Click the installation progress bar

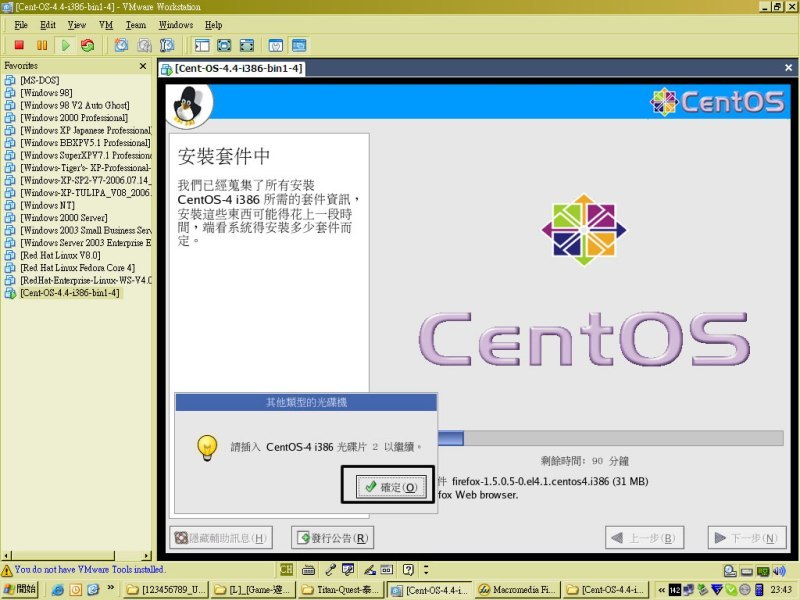[x=611, y=438]
